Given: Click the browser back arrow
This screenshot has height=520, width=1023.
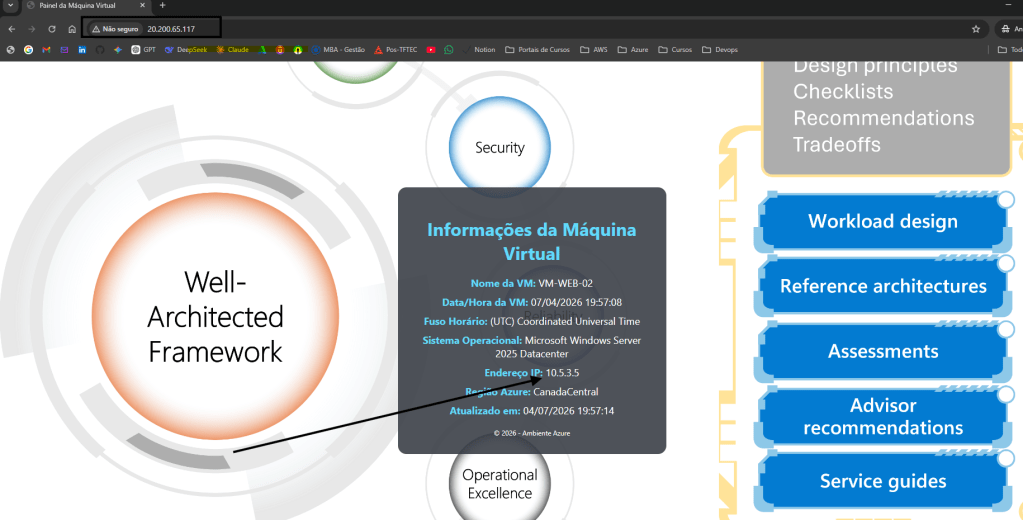Looking at the screenshot, I should tap(11, 29).
